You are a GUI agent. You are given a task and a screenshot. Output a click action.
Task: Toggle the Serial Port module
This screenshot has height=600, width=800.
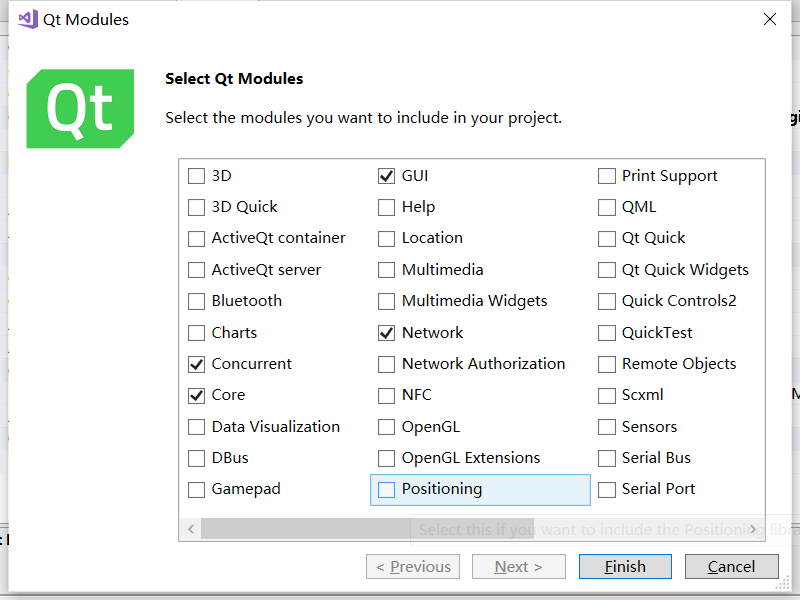(607, 490)
